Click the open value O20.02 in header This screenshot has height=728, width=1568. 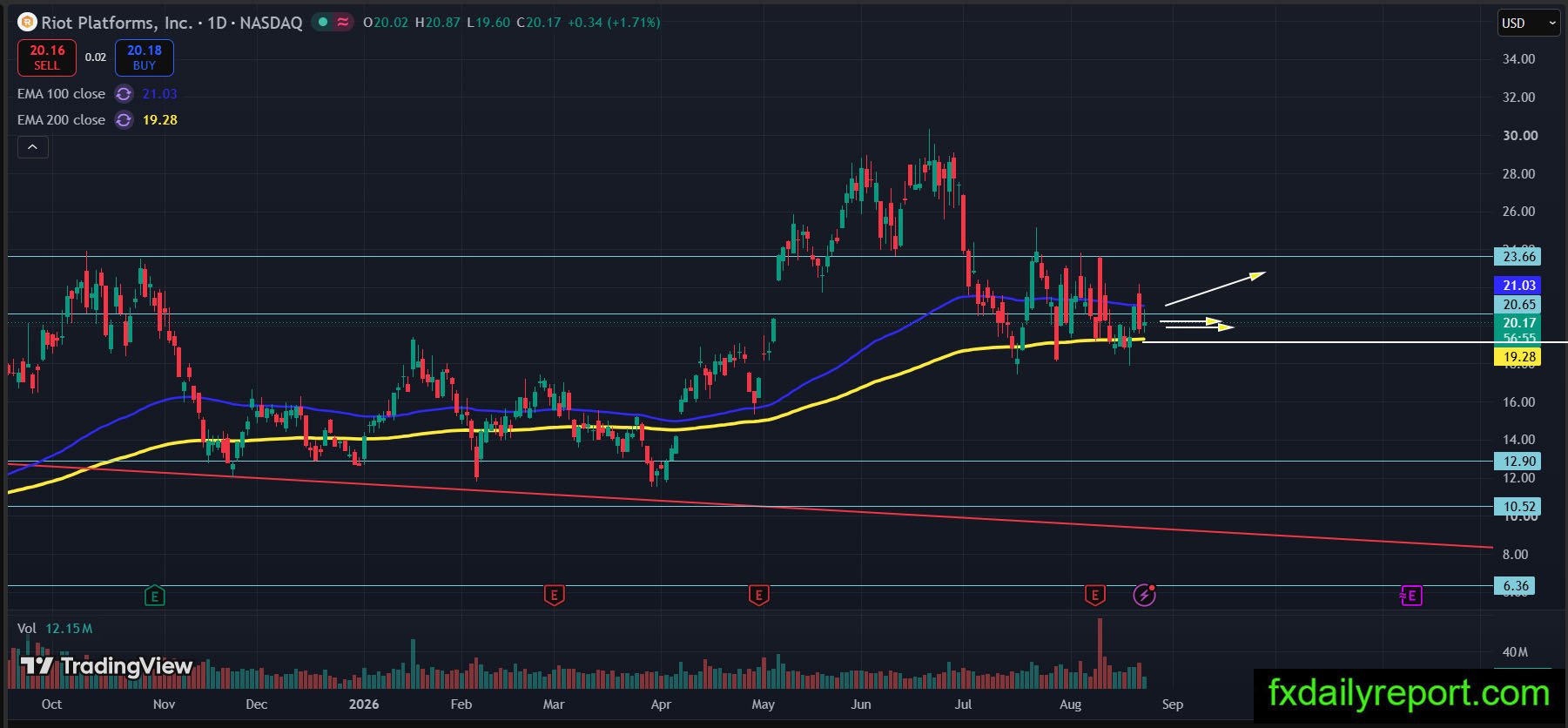(386, 23)
